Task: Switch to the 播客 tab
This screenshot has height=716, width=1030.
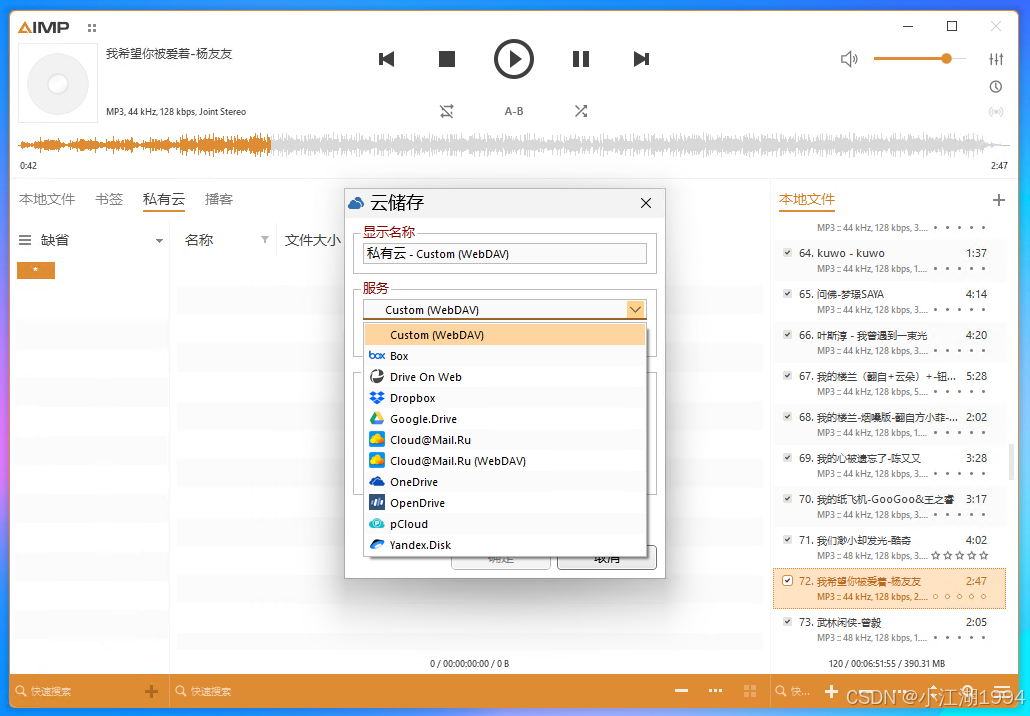Action: click(219, 199)
